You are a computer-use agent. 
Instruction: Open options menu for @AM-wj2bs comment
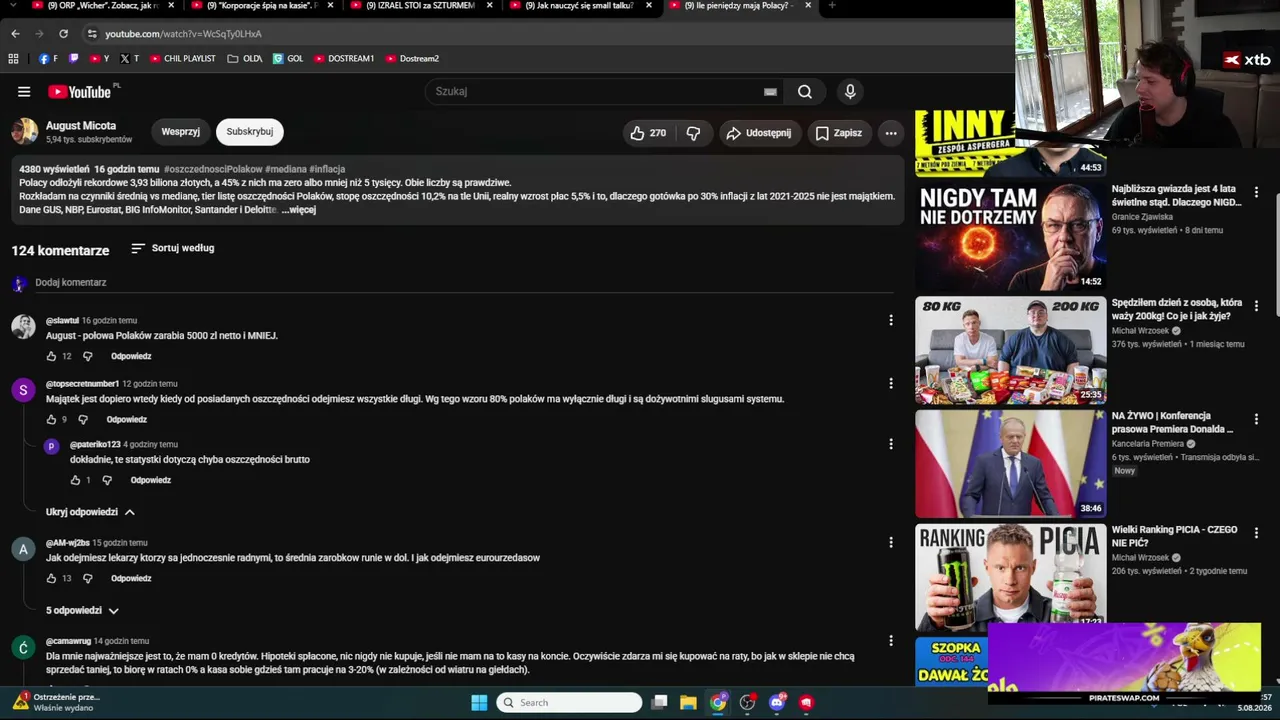(891, 542)
